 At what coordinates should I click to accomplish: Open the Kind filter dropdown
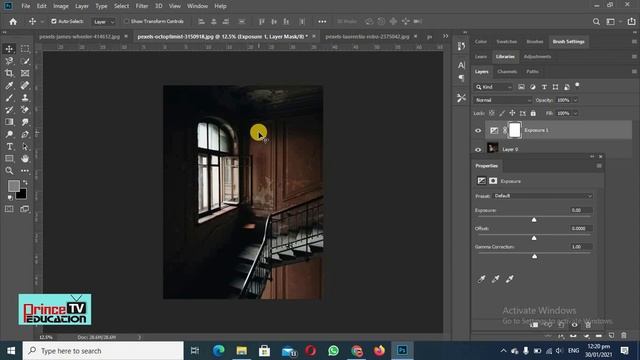(x=493, y=87)
